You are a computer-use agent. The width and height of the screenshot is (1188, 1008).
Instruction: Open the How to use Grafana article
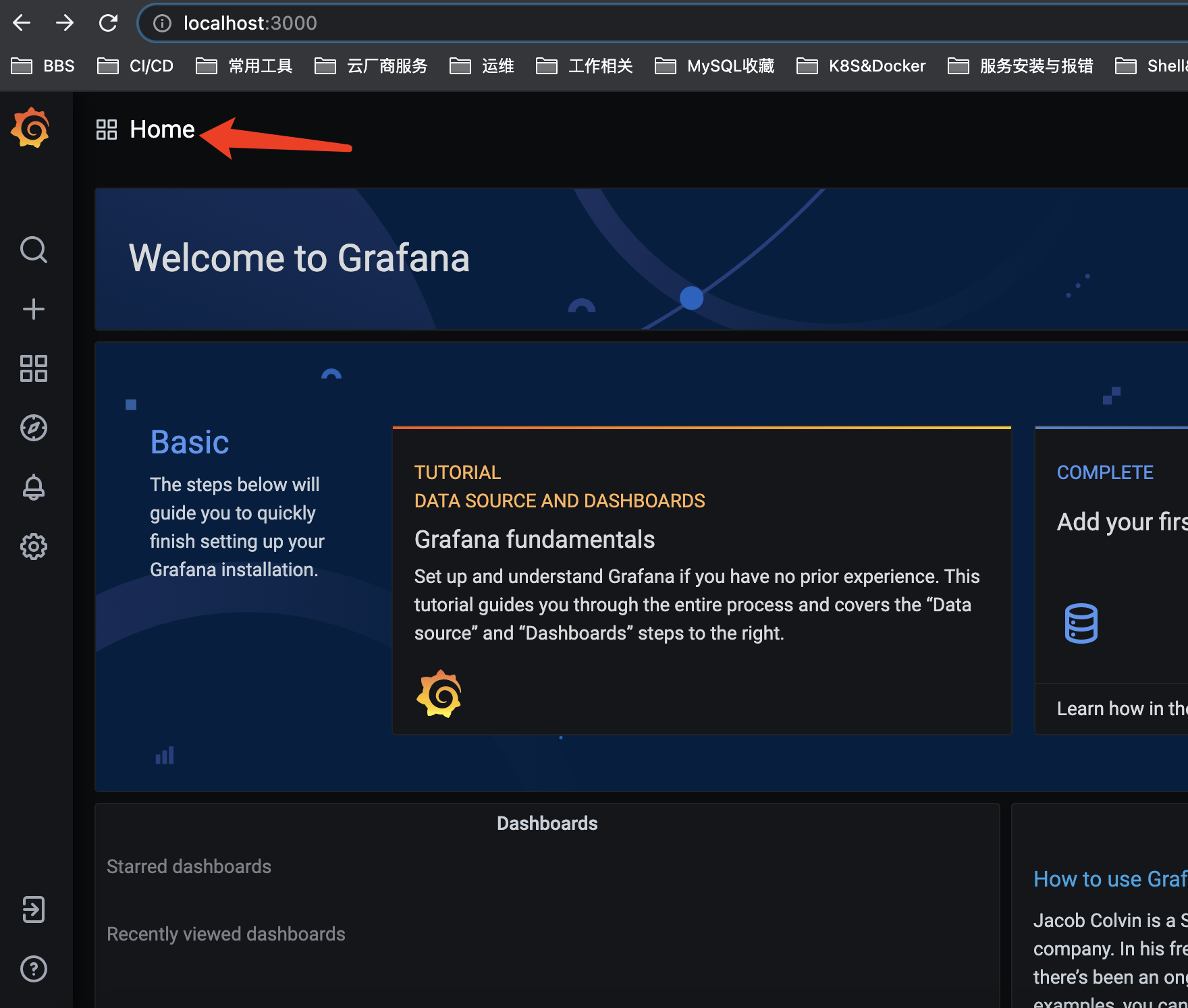[1110, 879]
